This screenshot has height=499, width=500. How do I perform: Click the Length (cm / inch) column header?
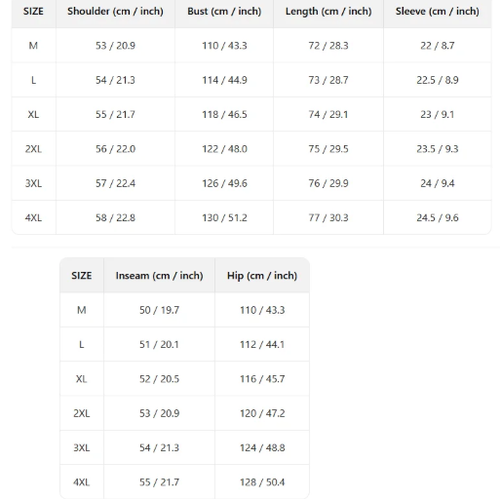point(328,11)
